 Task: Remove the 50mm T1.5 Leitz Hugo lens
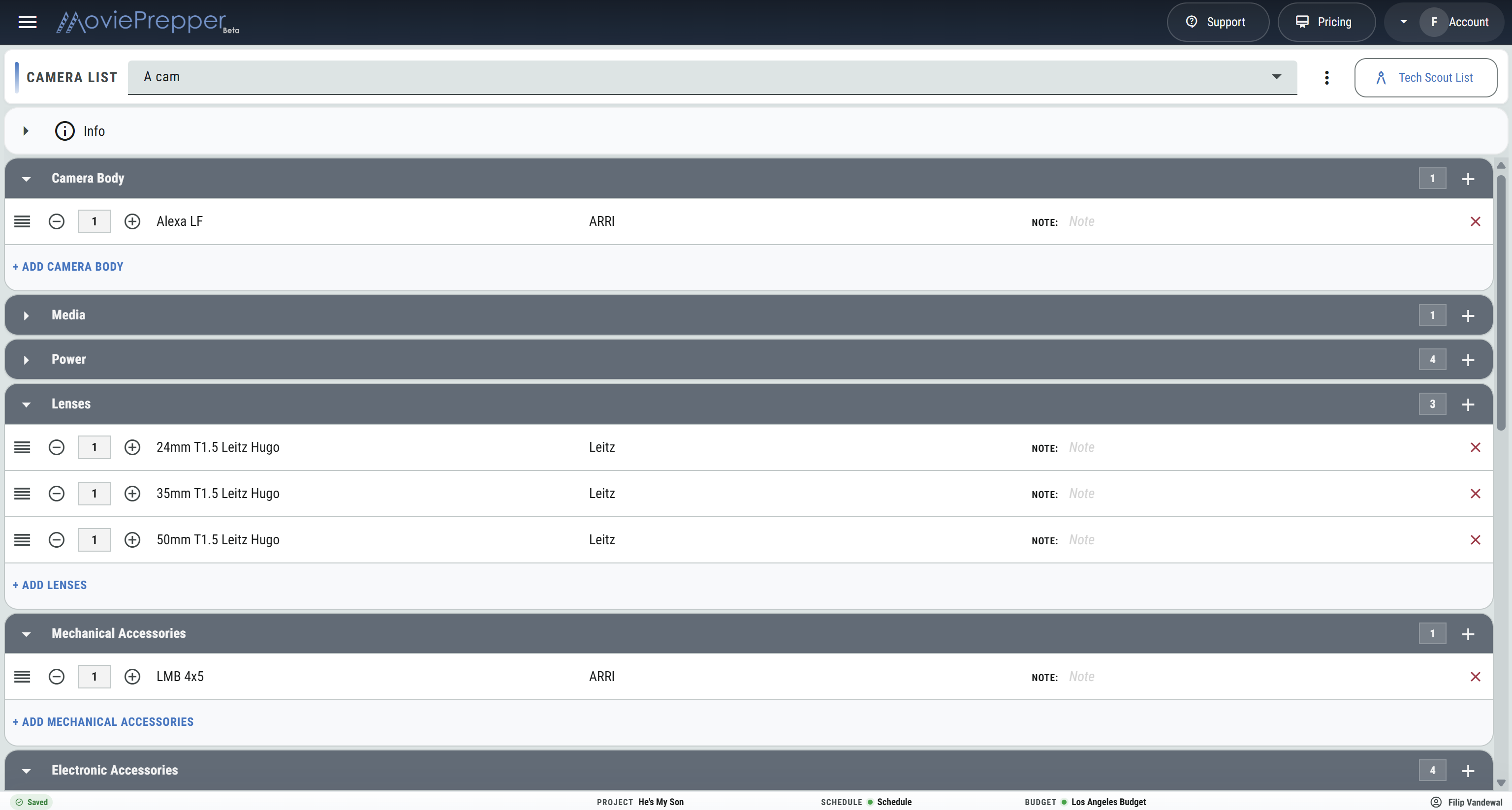point(1475,540)
